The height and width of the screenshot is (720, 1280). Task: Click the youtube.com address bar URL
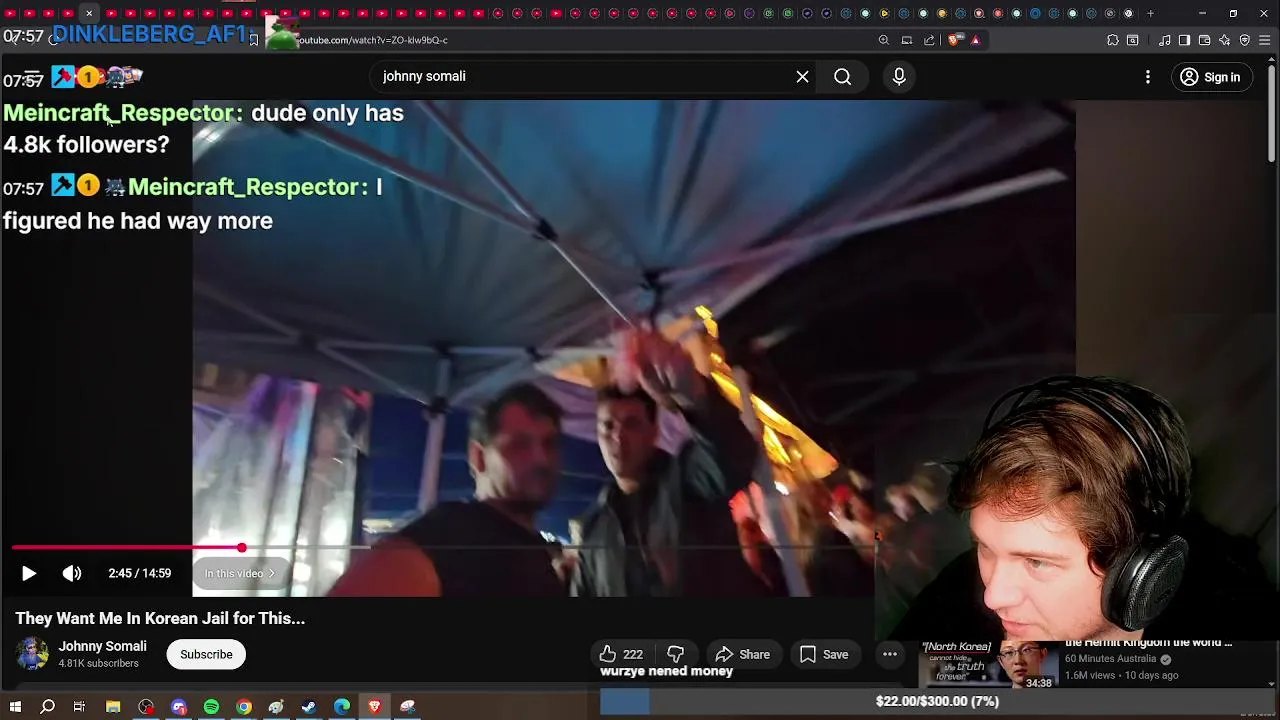[372, 40]
